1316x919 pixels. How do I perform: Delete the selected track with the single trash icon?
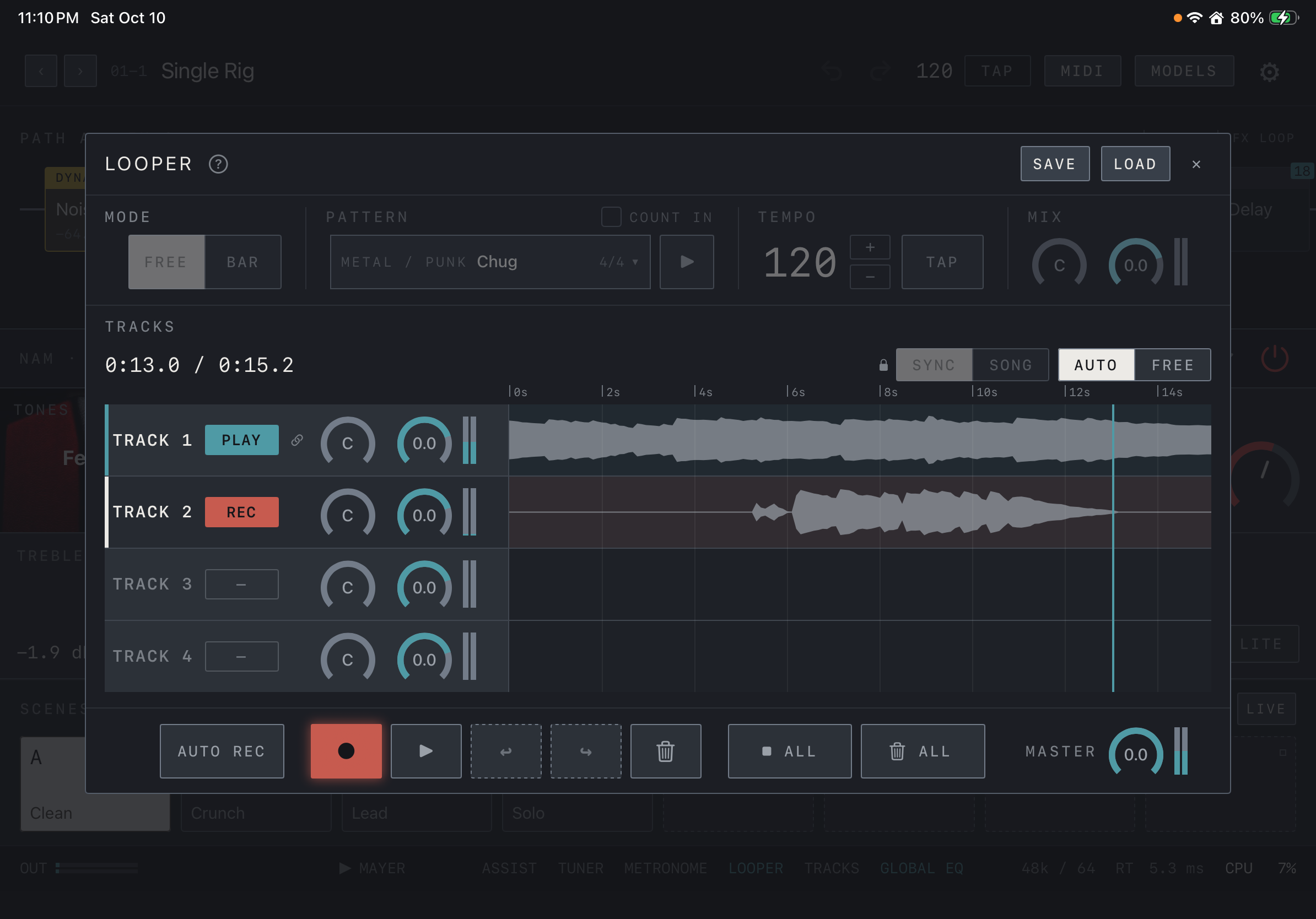pos(666,750)
